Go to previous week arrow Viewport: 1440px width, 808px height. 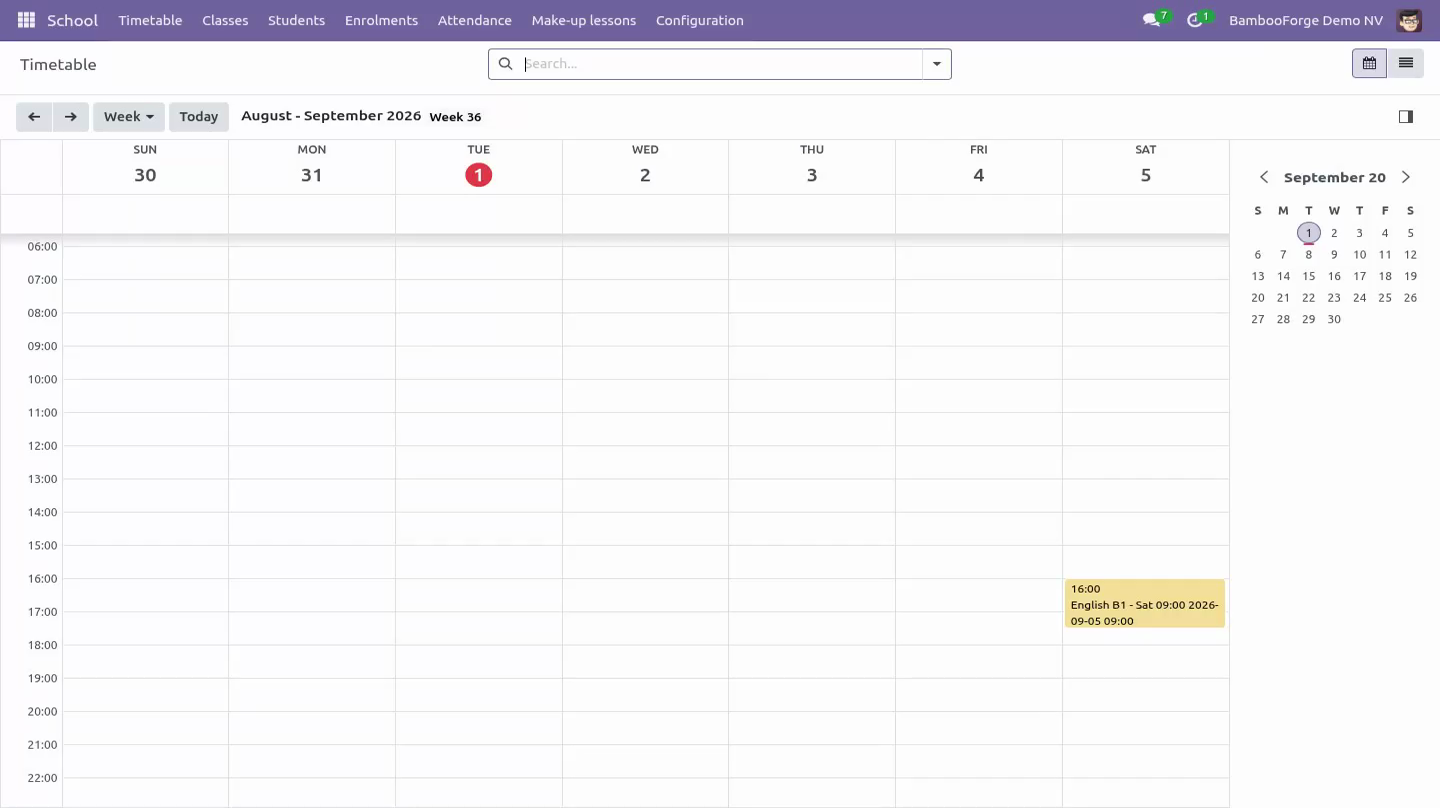34,116
